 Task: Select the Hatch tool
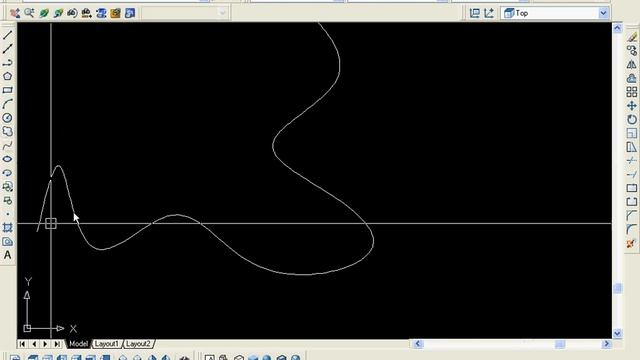coord(7,228)
